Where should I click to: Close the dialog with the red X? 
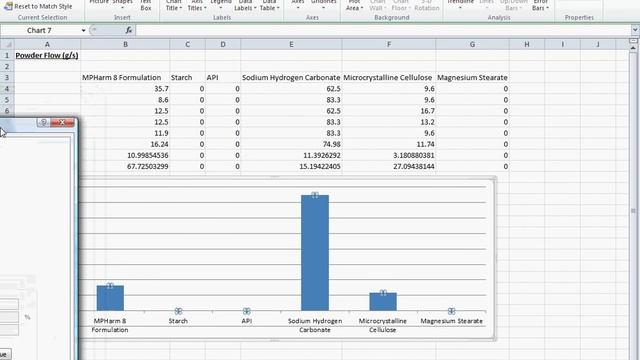click(x=62, y=122)
